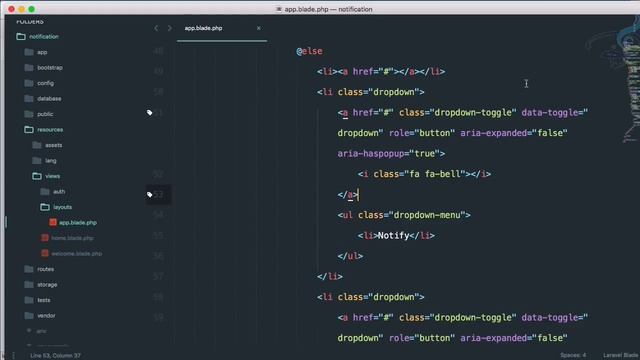This screenshot has height=360, width=640.
Task: Expand the public folder icon
Action: (x=29, y=114)
